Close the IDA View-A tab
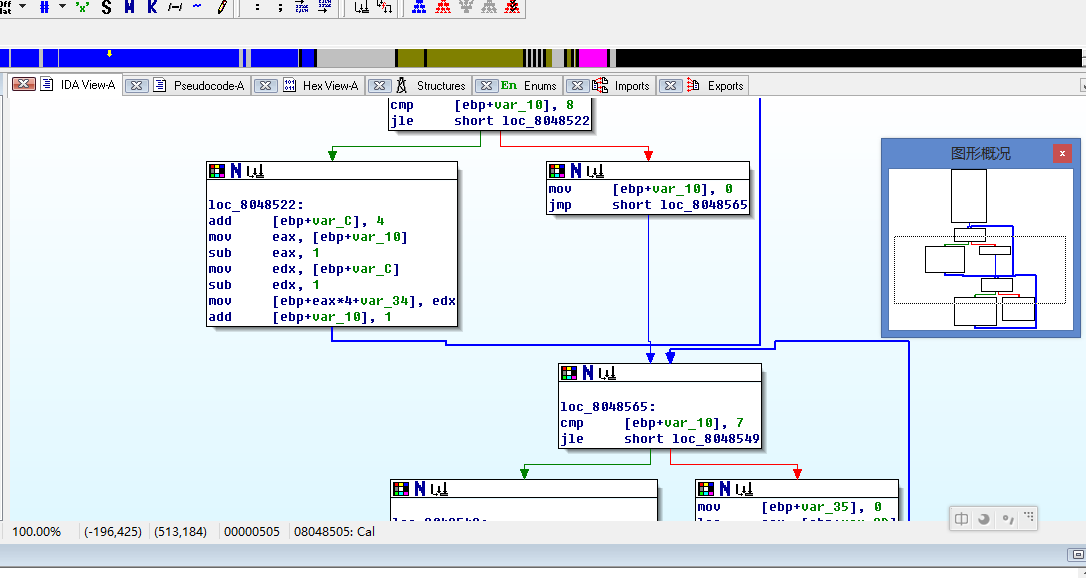The image size is (1086, 578). (24, 84)
